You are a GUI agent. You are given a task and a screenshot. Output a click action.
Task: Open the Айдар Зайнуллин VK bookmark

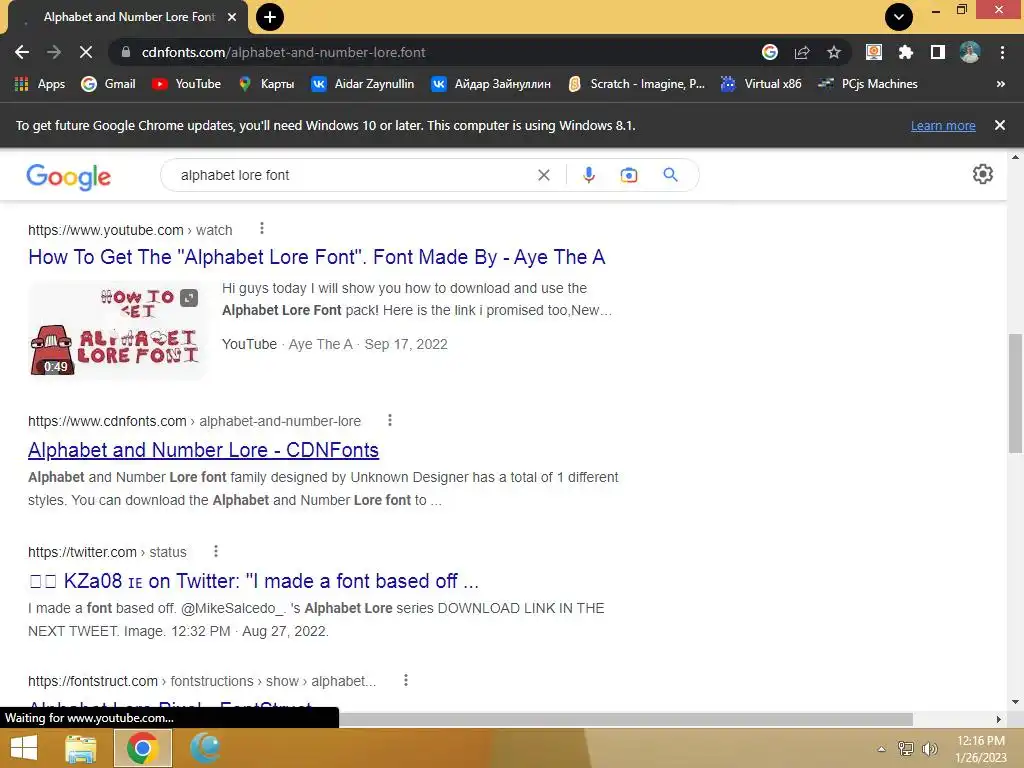coord(491,84)
